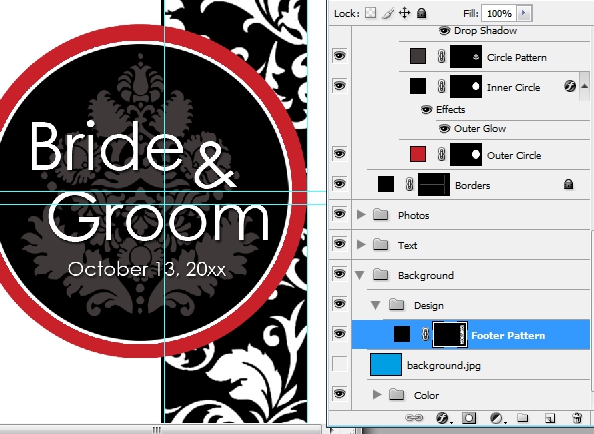Expand the Text group

coord(361,245)
